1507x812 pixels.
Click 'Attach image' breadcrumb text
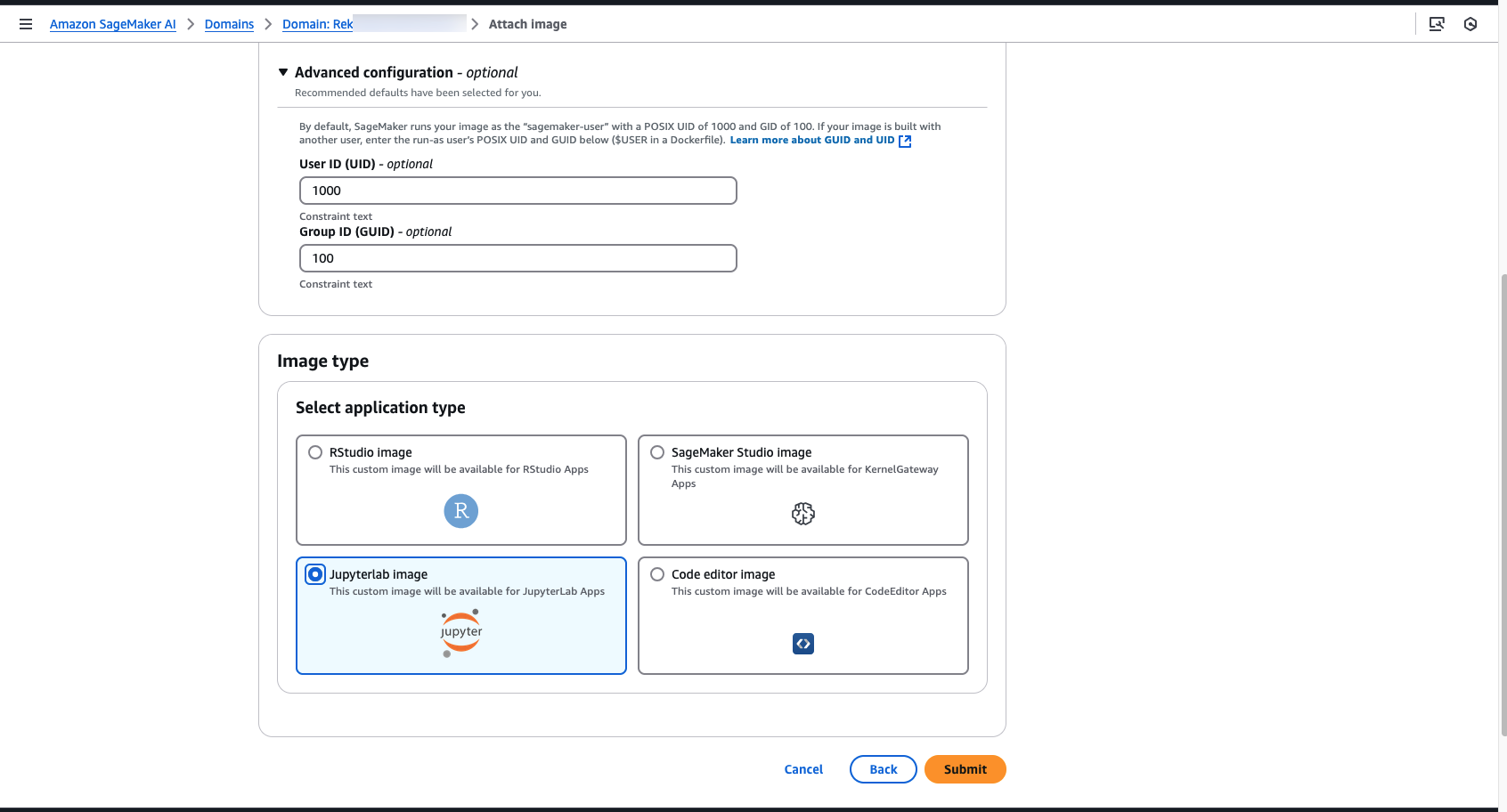[x=527, y=24]
